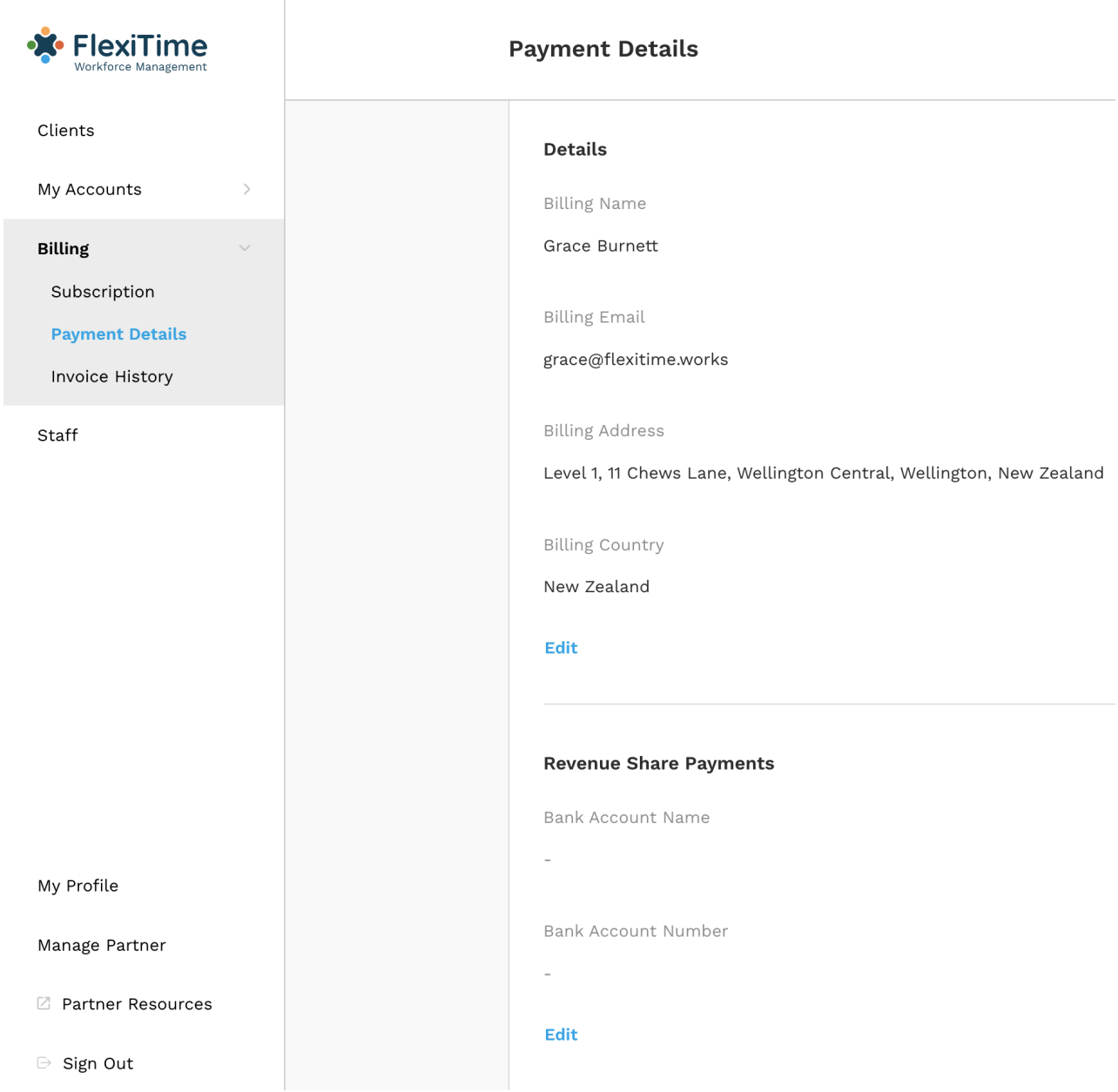Open Manage Partner settings
Screen dimensions: 1118x1092
(x=101, y=945)
